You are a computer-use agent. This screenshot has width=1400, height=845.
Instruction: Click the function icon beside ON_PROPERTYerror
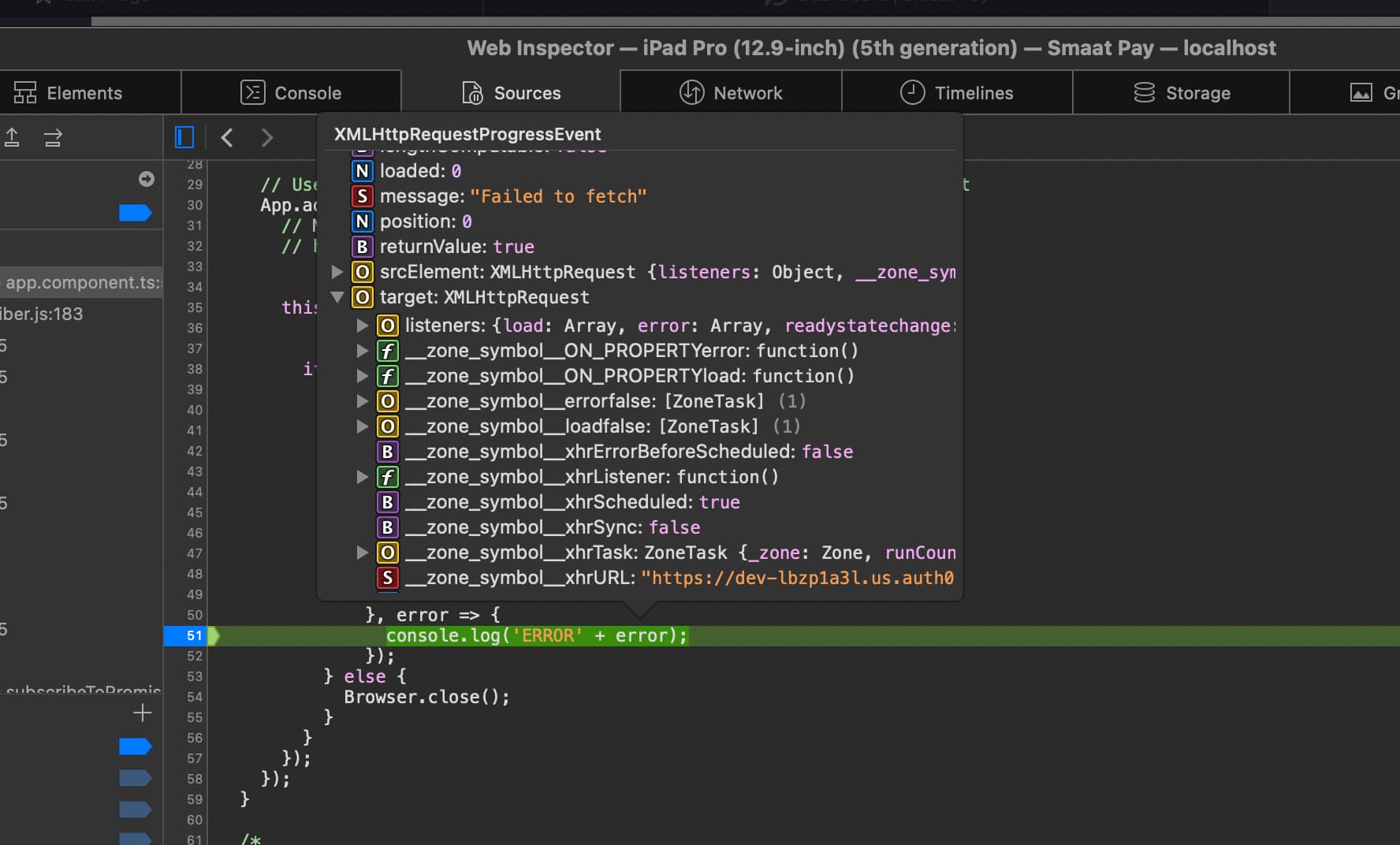[x=387, y=351]
